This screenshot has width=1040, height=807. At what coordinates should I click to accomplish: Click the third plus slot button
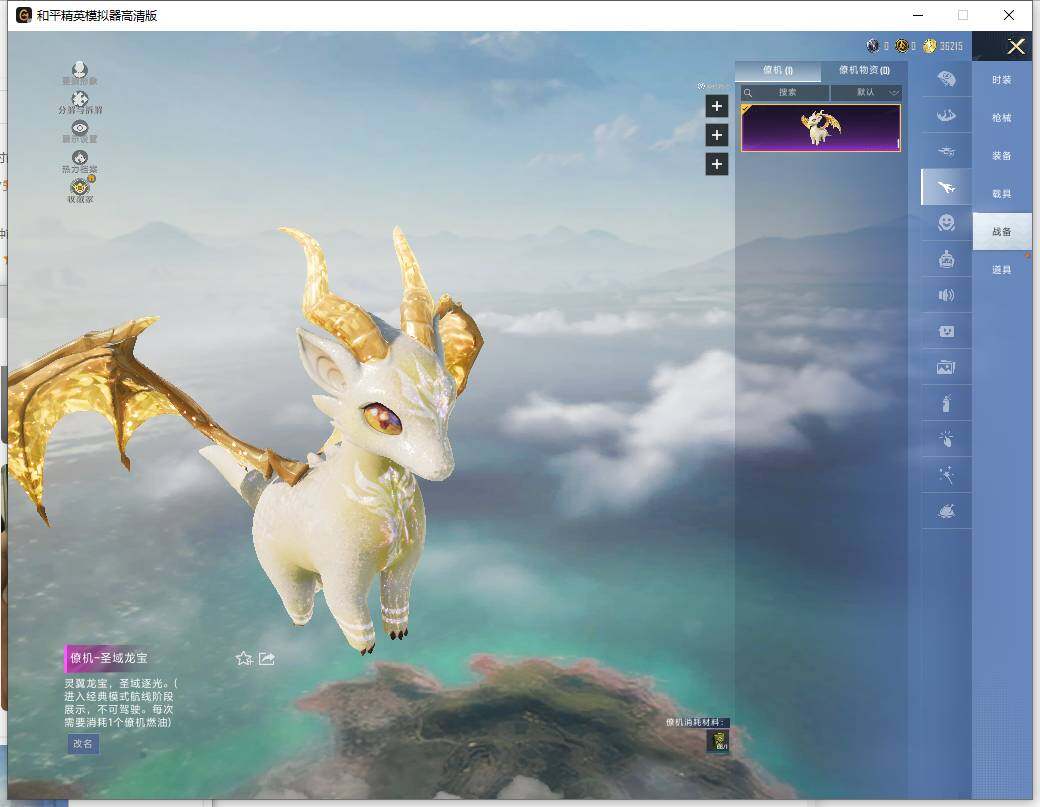pyautogui.click(x=716, y=164)
